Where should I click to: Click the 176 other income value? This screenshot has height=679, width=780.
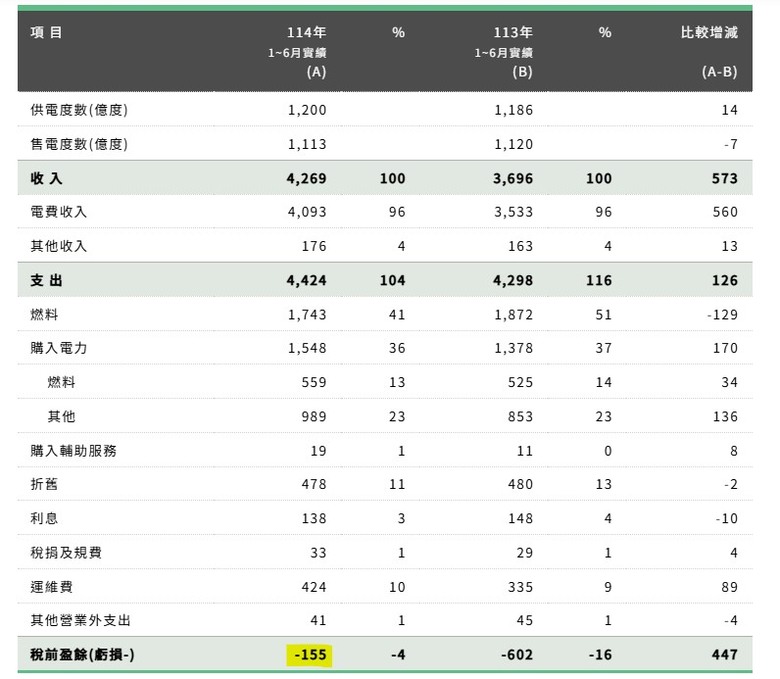314,246
